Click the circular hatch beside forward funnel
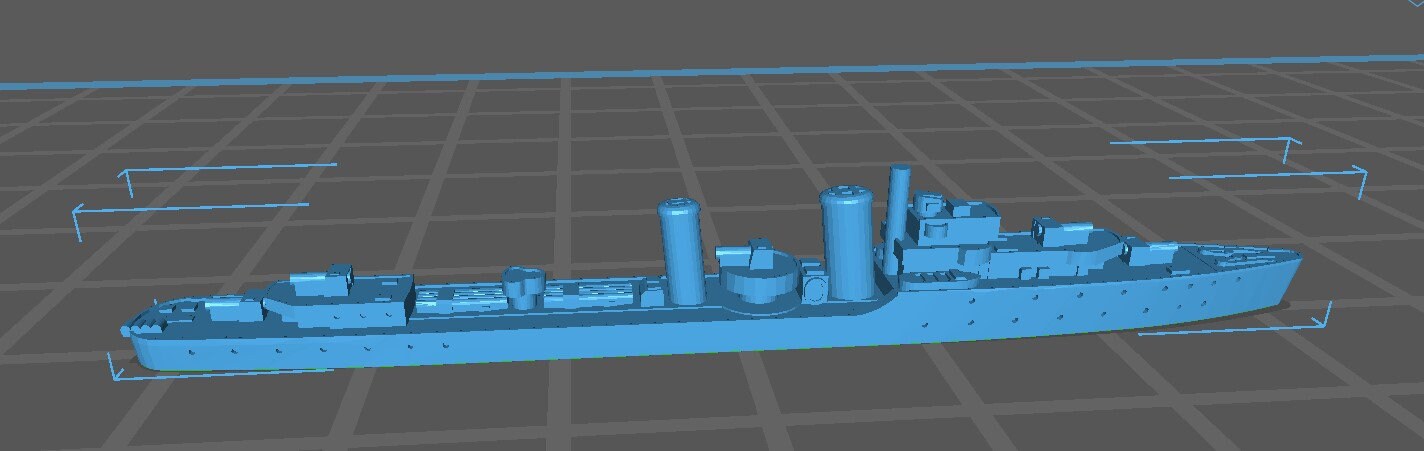The image size is (1424, 451). [x=813, y=291]
